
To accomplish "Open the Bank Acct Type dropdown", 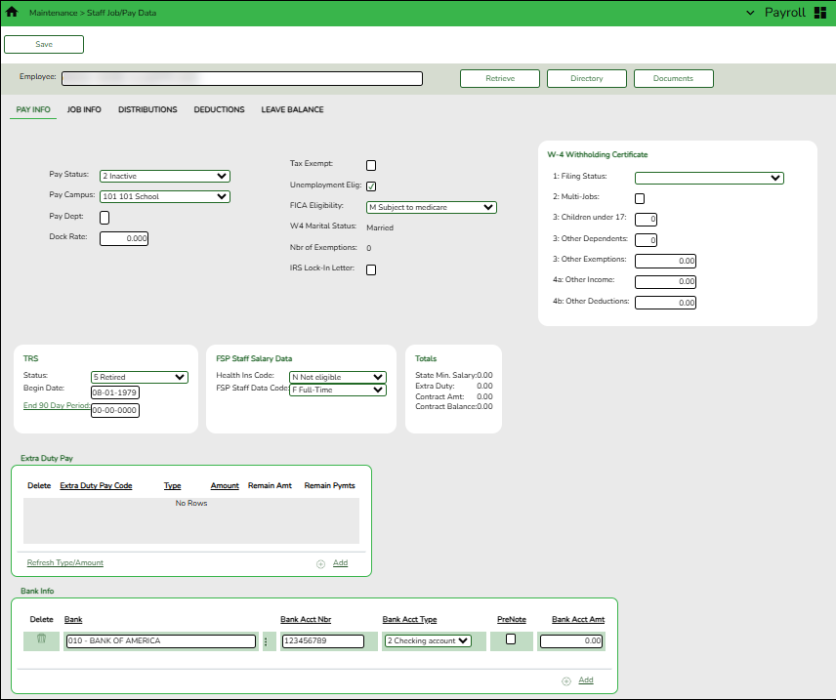I will pos(428,641).
